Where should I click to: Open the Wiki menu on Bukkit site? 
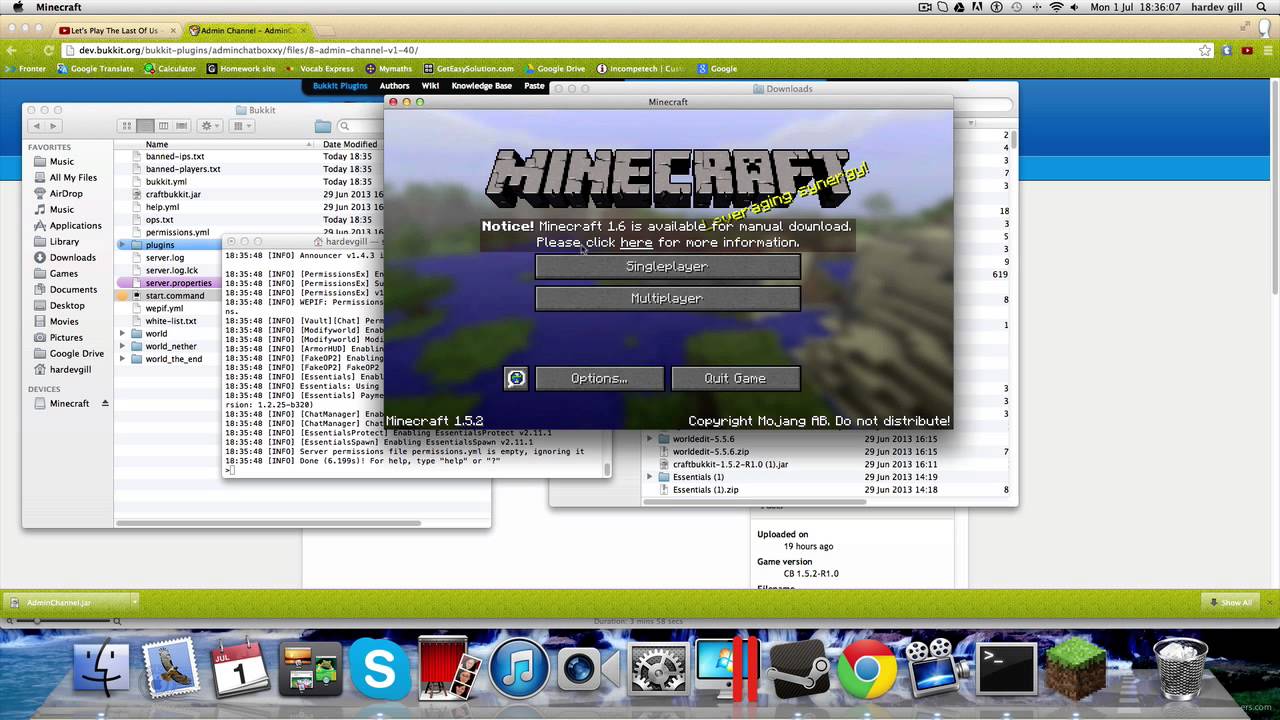tap(430, 86)
